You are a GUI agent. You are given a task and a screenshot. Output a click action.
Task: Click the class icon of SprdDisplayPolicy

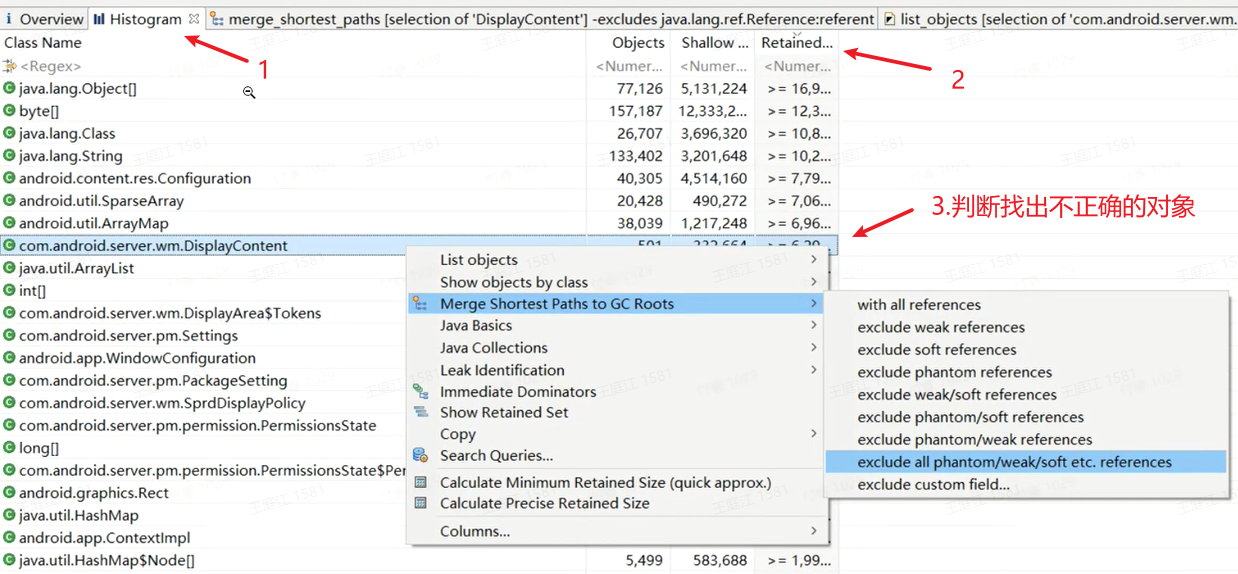[x=9, y=403]
